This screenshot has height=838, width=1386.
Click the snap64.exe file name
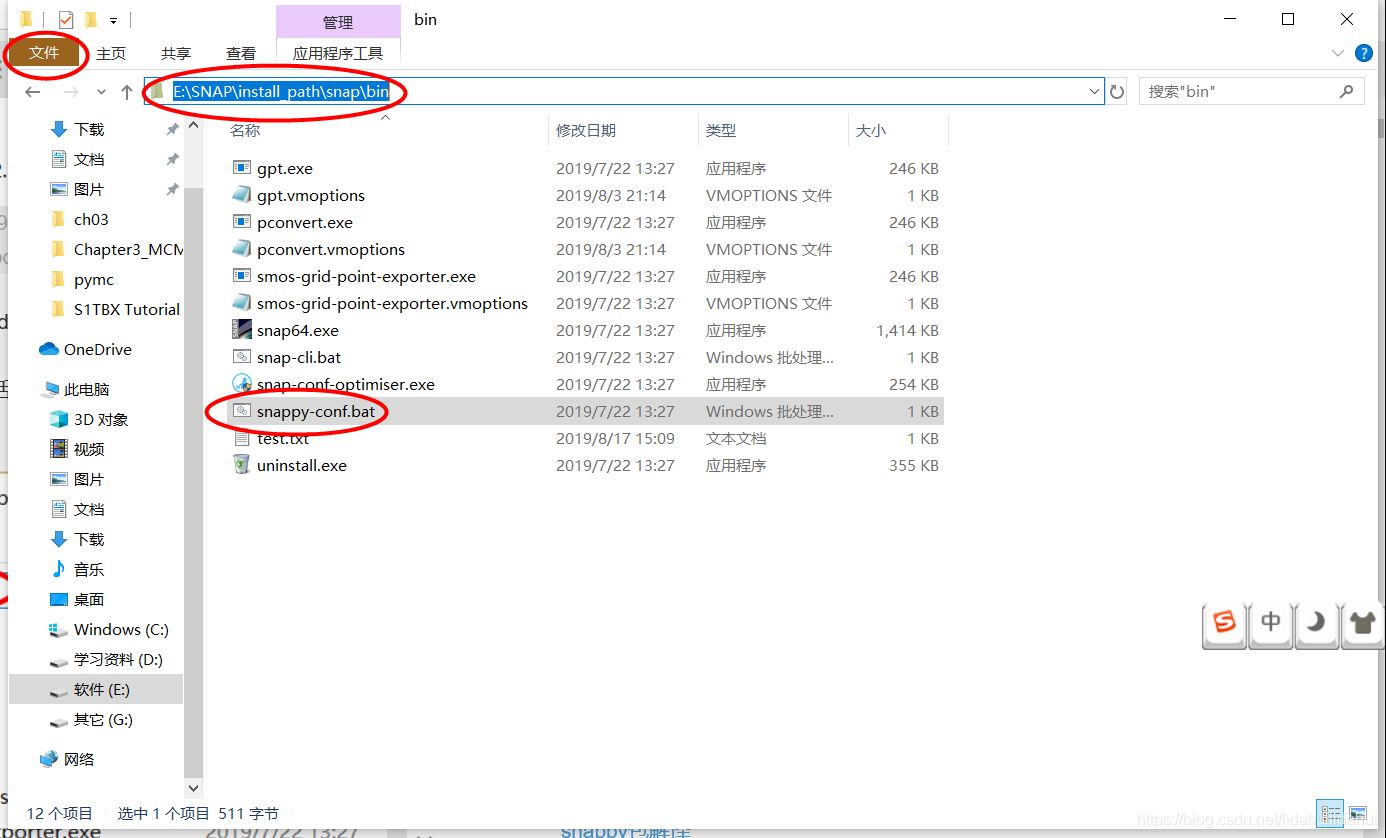click(x=298, y=330)
